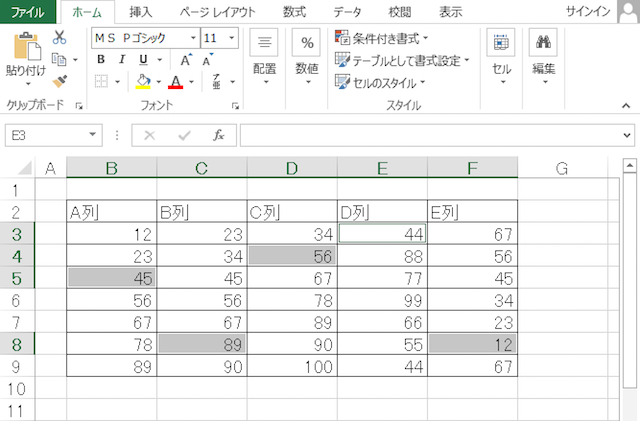The image size is (640, 421).
Task: Apply red font color A
Action: [x=176, y=81]
